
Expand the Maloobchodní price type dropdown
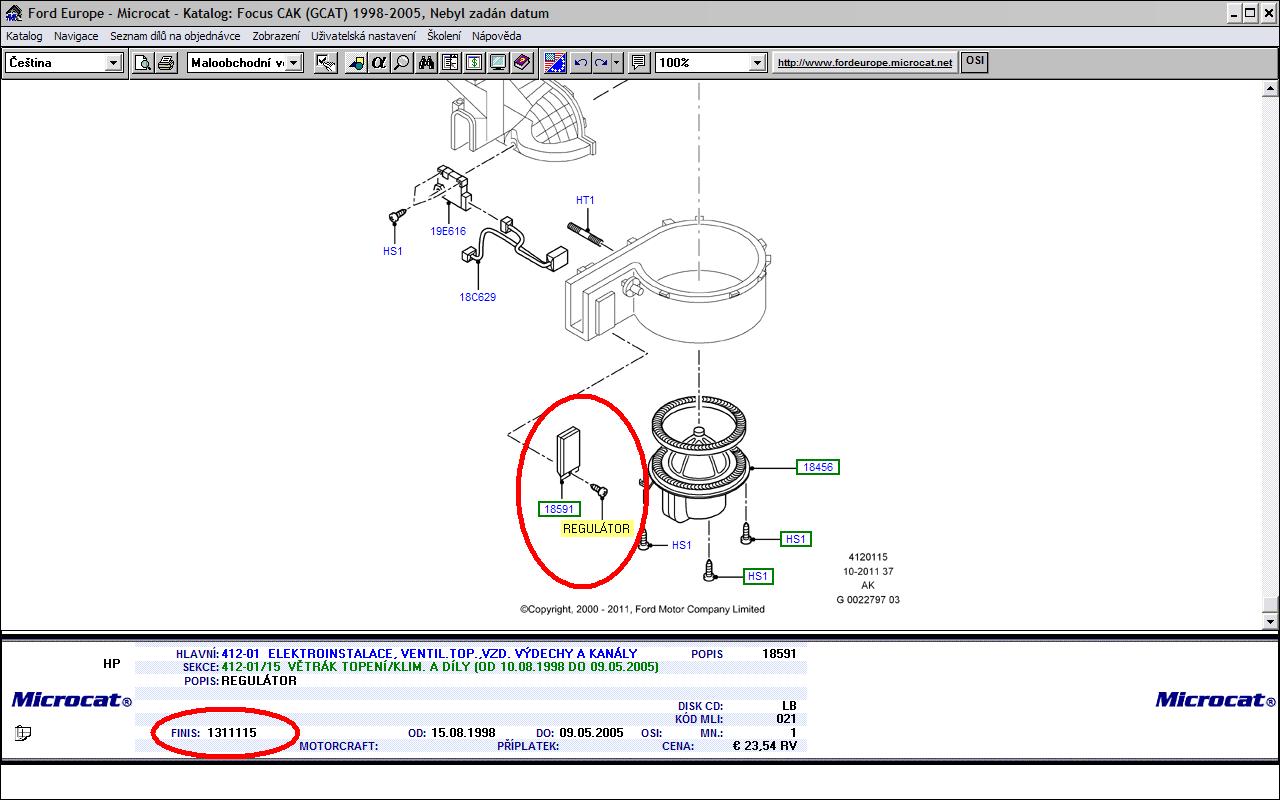[293, 63]
